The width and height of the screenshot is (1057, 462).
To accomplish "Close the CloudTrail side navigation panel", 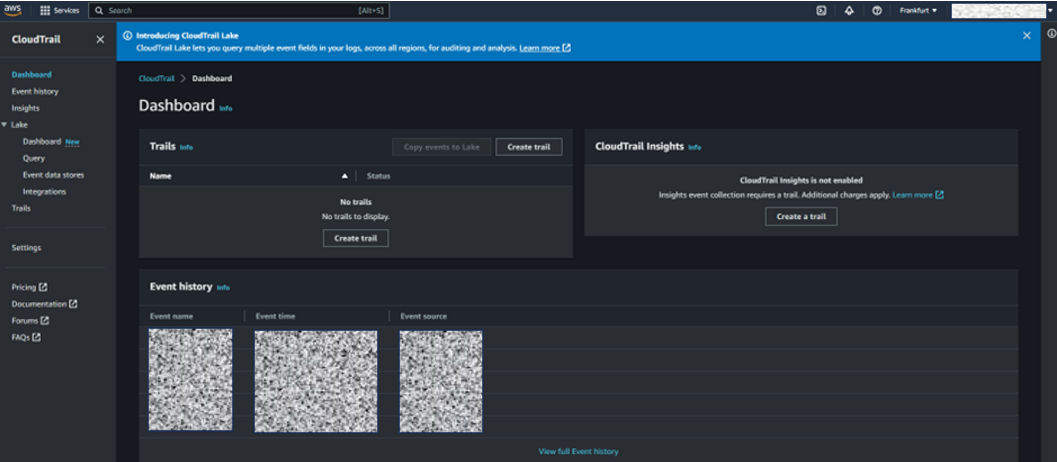I will [100, 40].
